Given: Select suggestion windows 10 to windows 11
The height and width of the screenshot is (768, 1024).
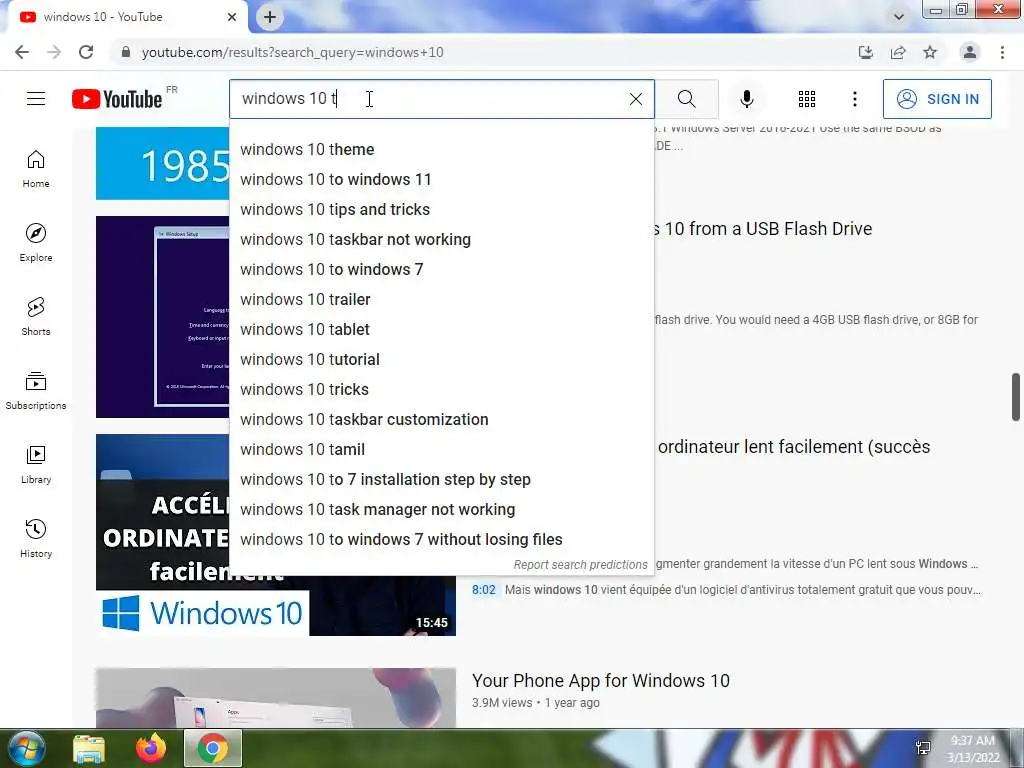Looking at the screenshot, I should click(x=441, y=180).
